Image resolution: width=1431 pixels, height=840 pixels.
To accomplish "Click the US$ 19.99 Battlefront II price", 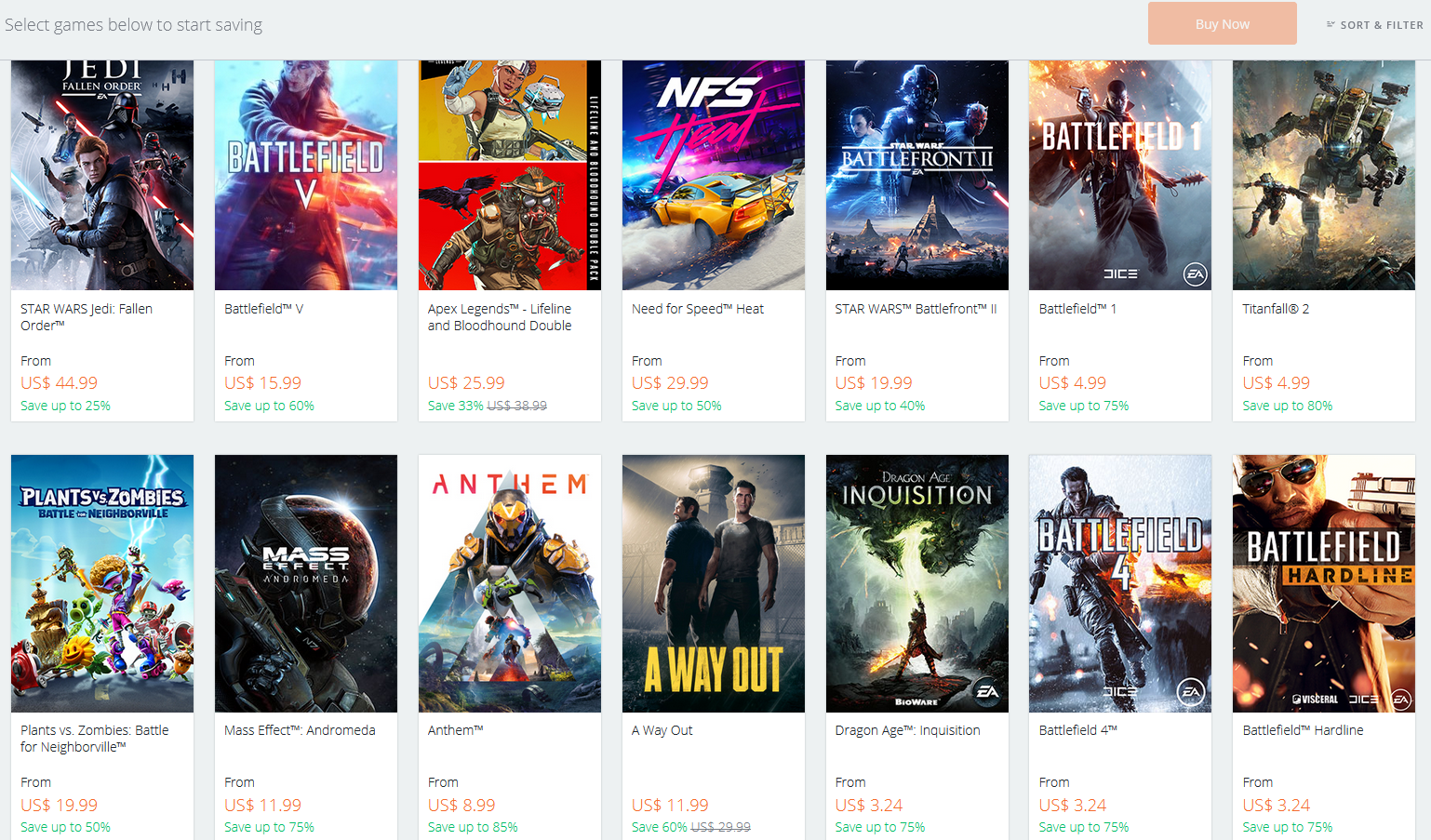I will [x=874, y=383].
